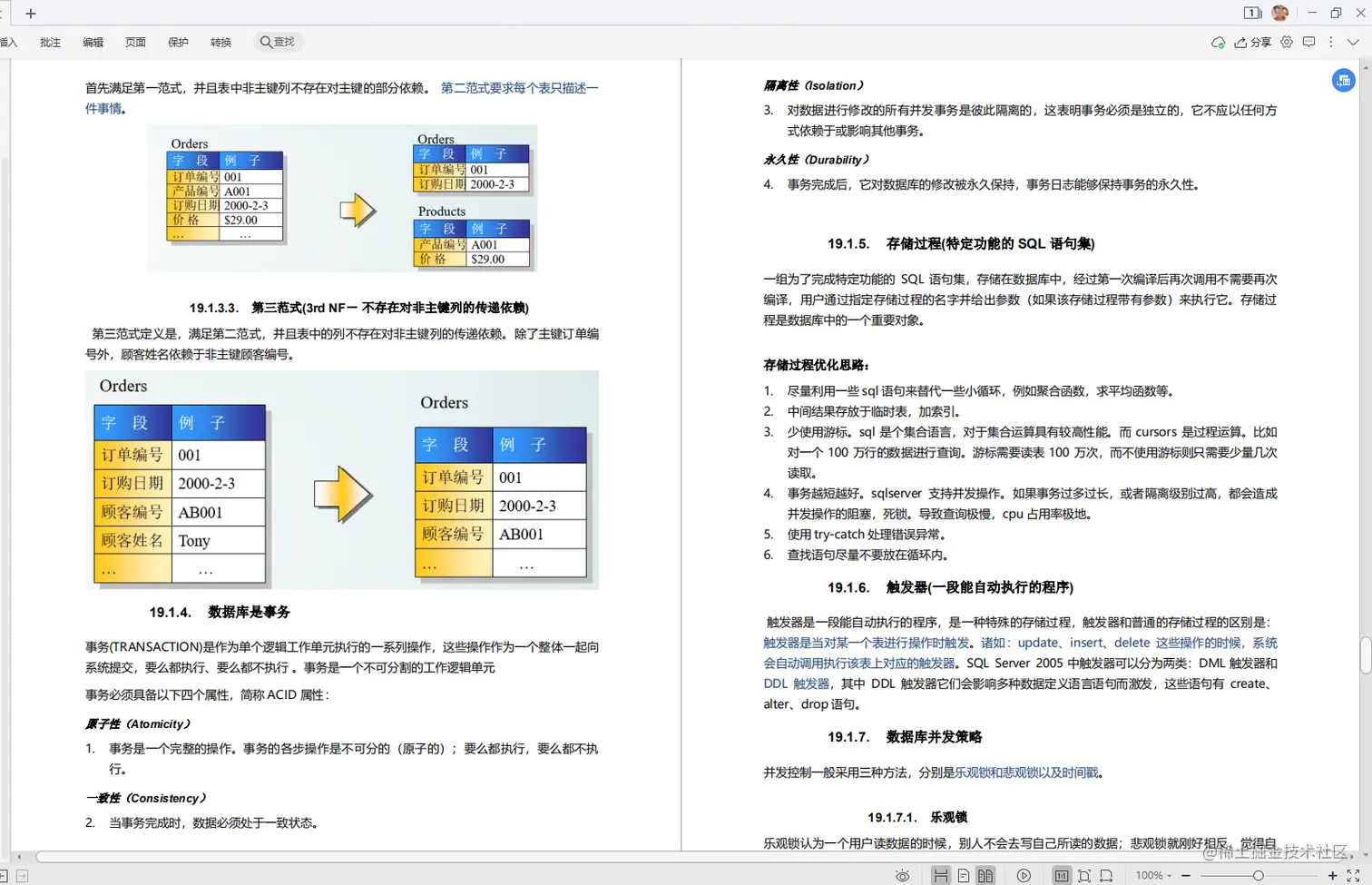Toggle the eye-protection reading mode

tap(903, 875)
